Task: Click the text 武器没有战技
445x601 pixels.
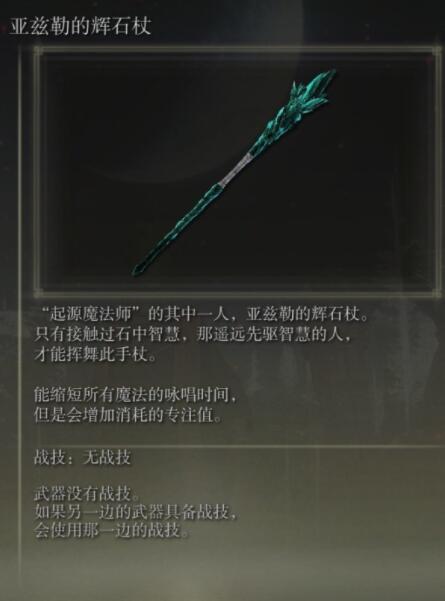Action: point(87,494)
